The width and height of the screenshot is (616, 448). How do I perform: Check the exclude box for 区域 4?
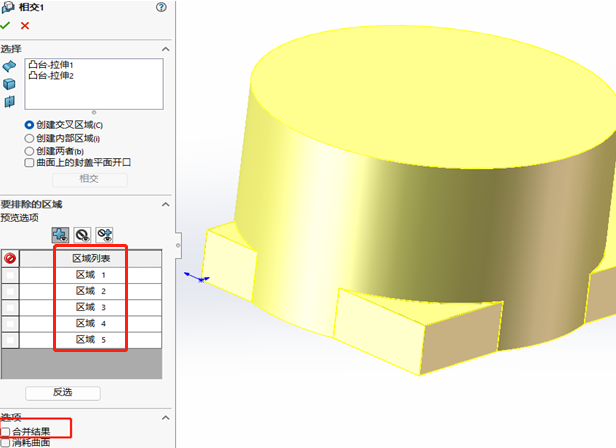[10, 323]
